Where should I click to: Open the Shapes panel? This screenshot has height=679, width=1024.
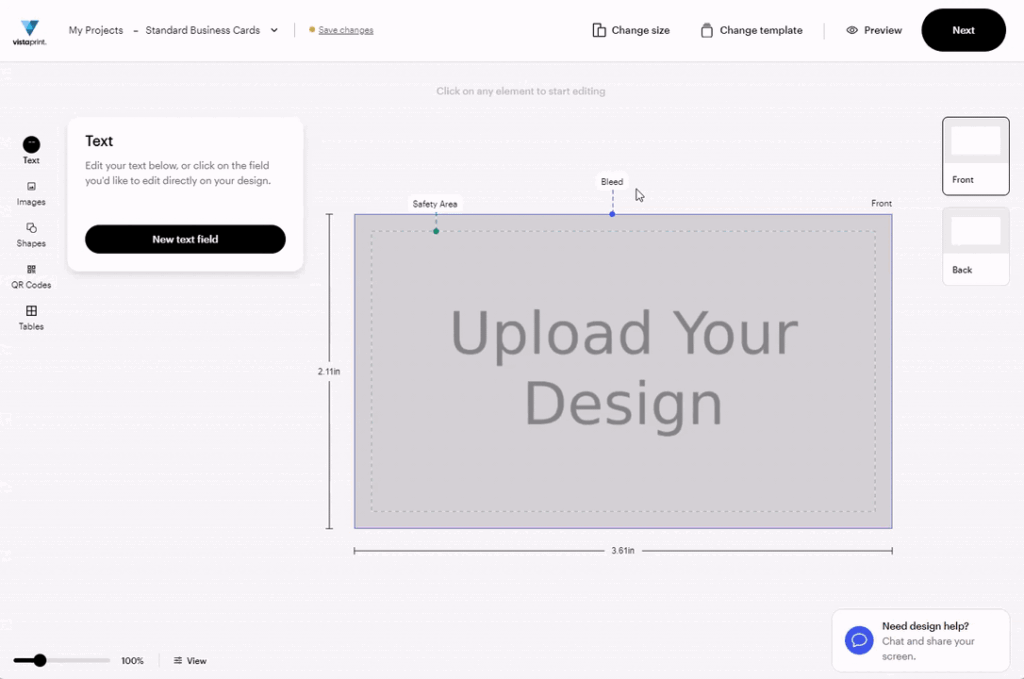pos(31,235)
